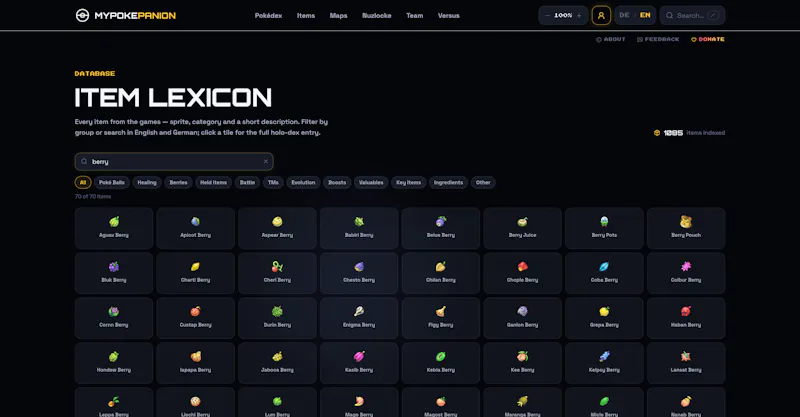This screenshot has height=417, width=800.
Task: Toggle the All filter chip
Action: [83, 182]
